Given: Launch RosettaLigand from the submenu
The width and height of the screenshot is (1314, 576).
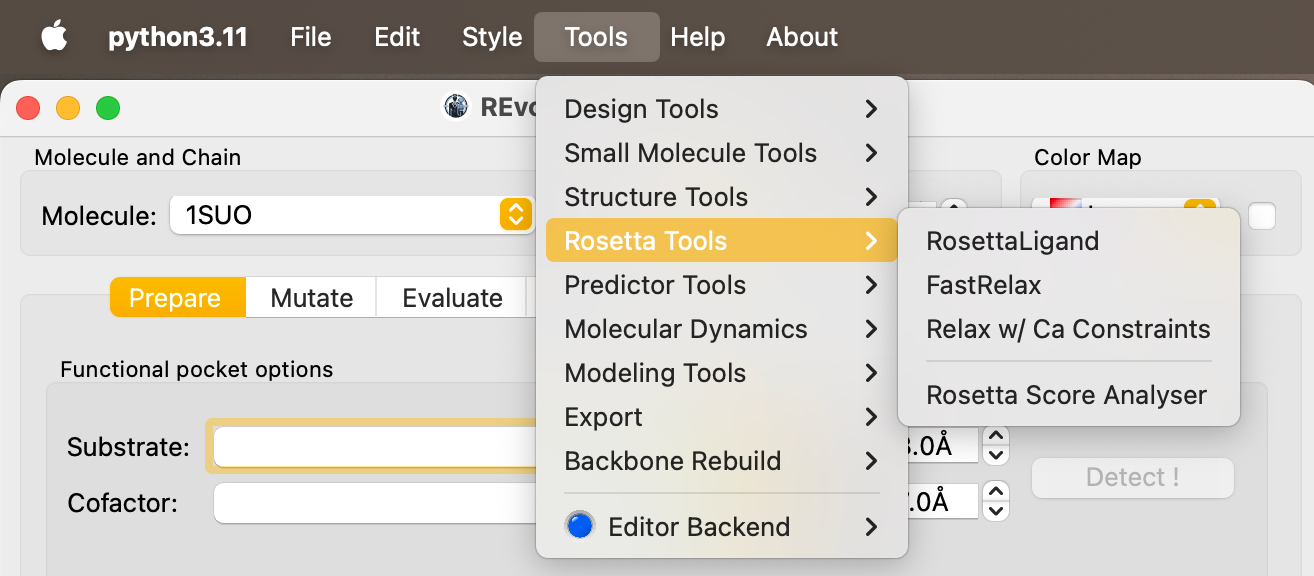Looking at the screenshot, I should pyautogui.click(x=1069, y=241).
